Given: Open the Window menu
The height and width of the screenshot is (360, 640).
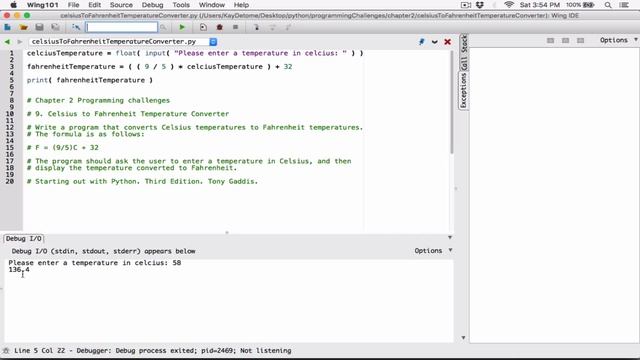Looking at the screenshot, I should click(x=211, y=5).
